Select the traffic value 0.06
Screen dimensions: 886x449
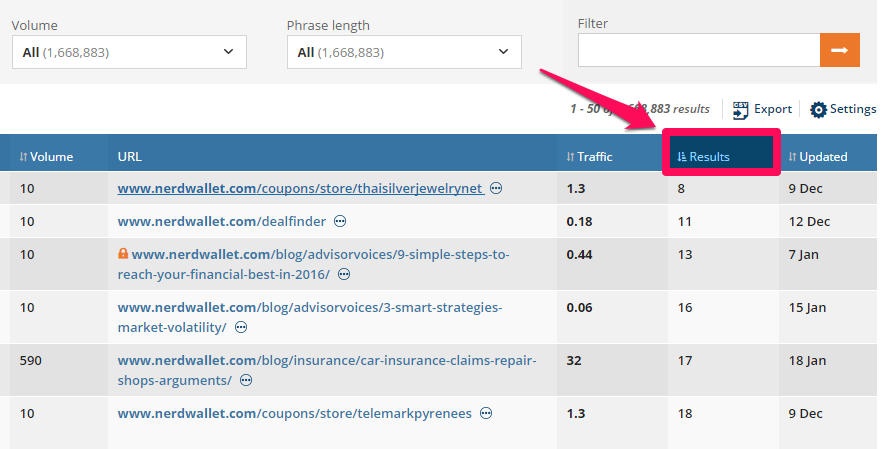pyautogui.click(x=579, y=308)
